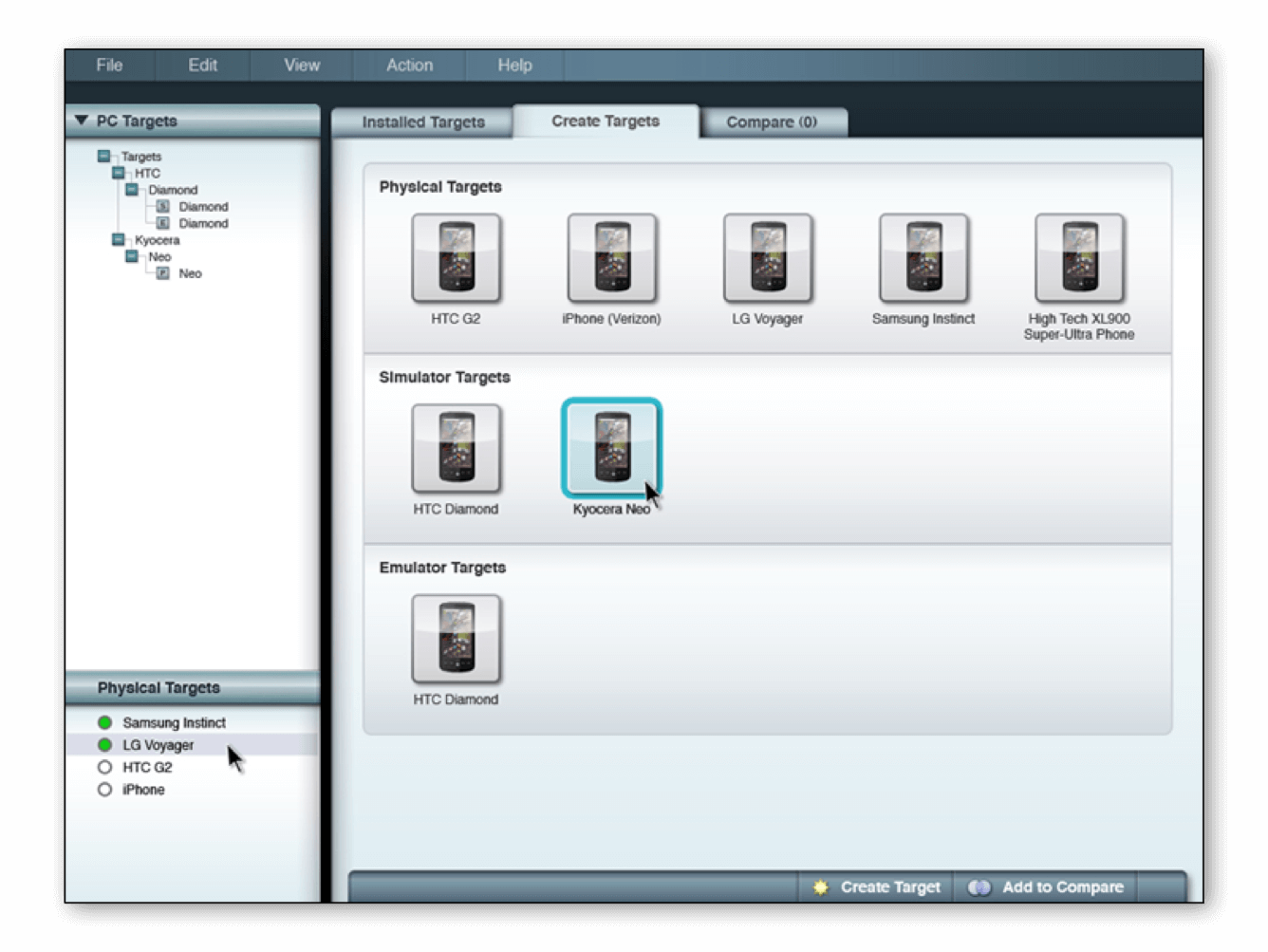Collapse the Kyocera tree node
Image resolution: width=1268 pixels, height=952 pixels.
[x=119, y=240]
